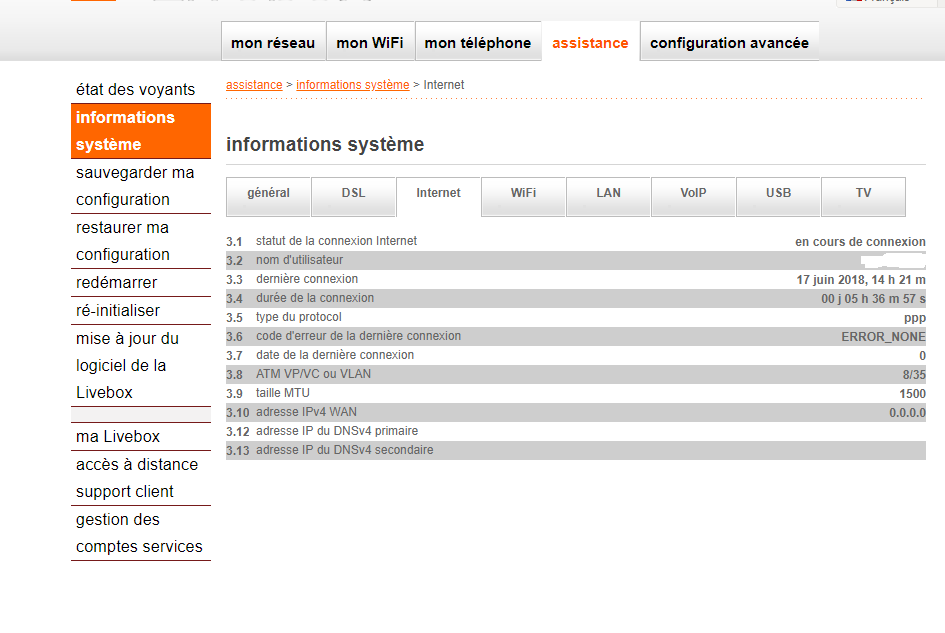Viewport: 945px width, 633px height.
Task: Open the mon téléphone menu
Action: (x=478, y=43)
